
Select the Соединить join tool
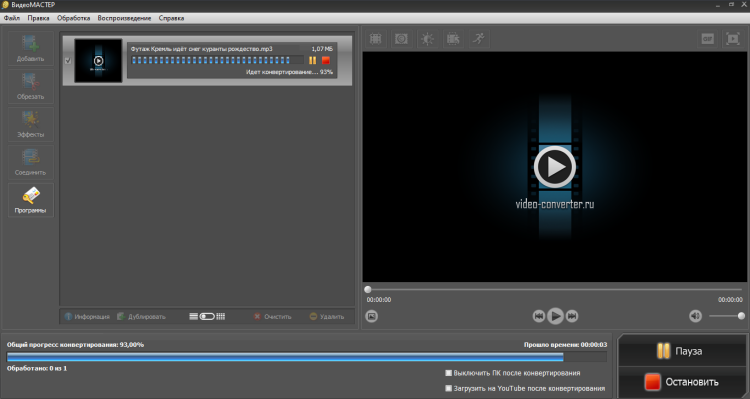[x=31, y=162]
